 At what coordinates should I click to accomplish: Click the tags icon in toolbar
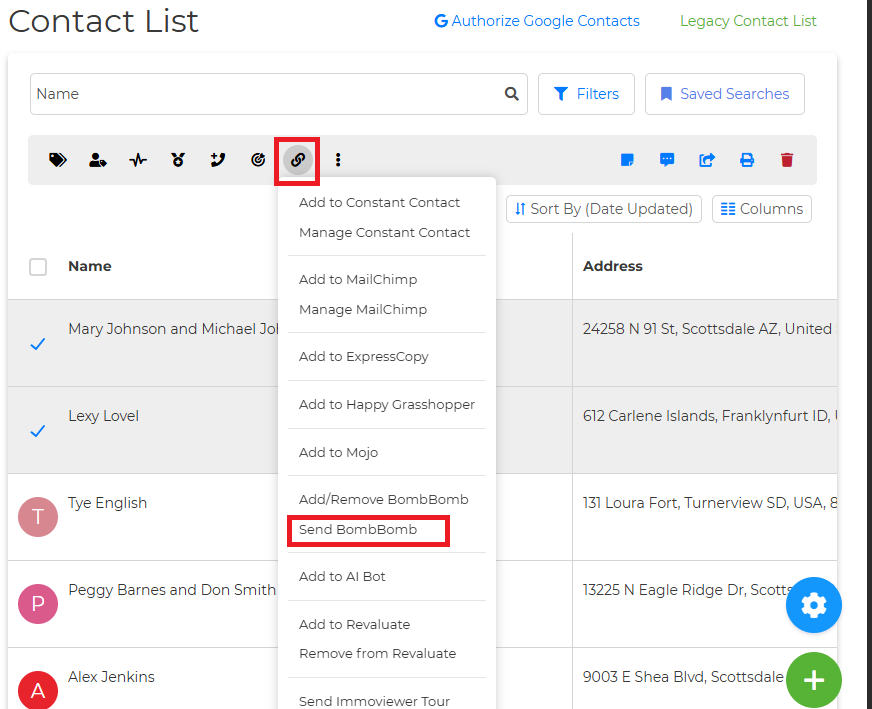pos(58,160)
